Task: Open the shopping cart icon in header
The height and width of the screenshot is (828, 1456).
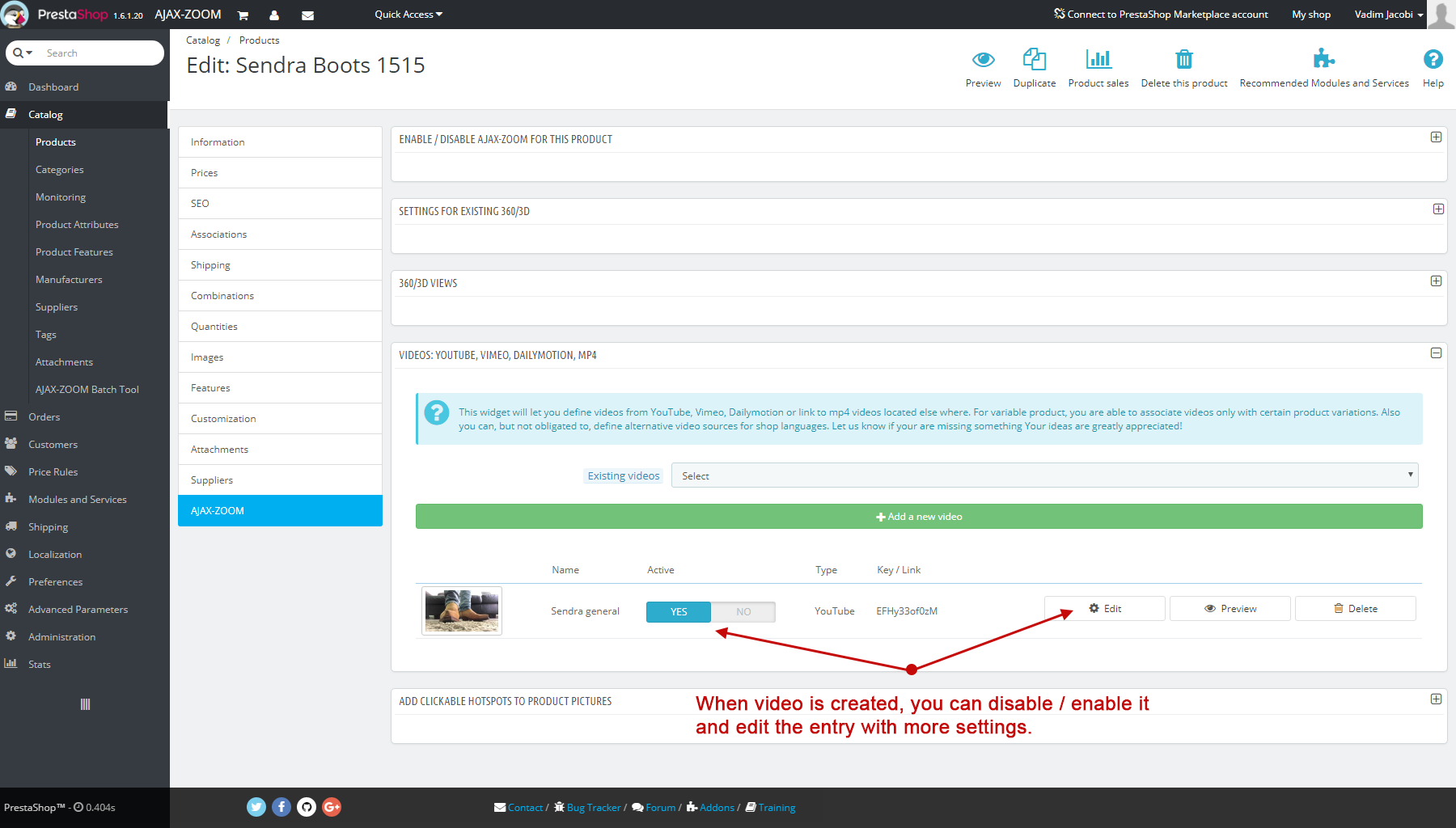Action: (x=243, y=15)
